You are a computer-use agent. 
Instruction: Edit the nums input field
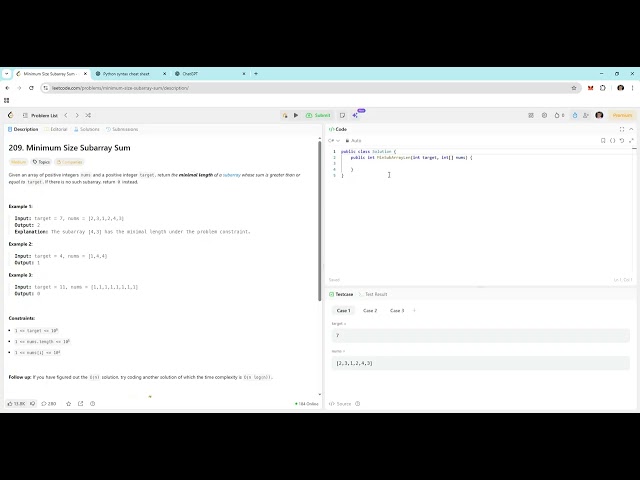[480, 363]
